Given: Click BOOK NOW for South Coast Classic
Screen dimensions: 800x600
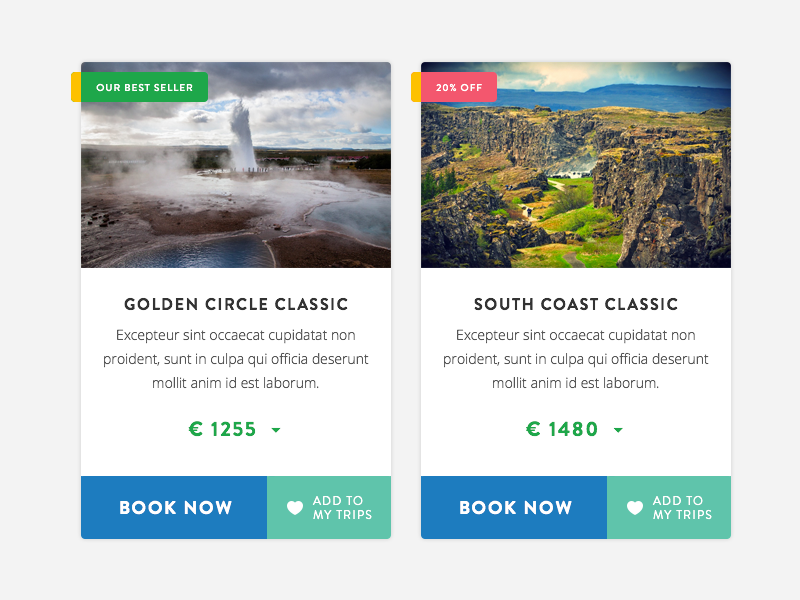Looking at the screenshot, I should (x=513, y=507).
